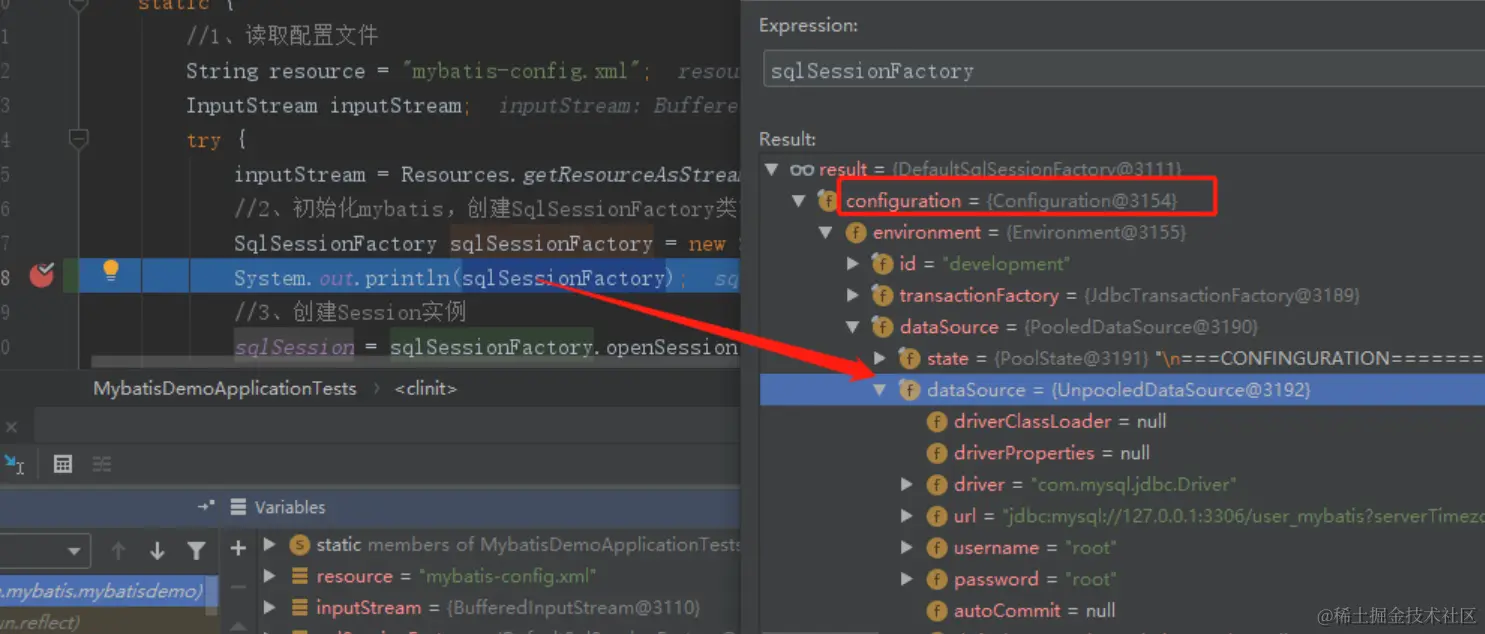The width and height of the screenshot is (1485, 634).
Task: Collapse the UnpooledDataSource dataSource node
Action: click(x=879, y=390)
